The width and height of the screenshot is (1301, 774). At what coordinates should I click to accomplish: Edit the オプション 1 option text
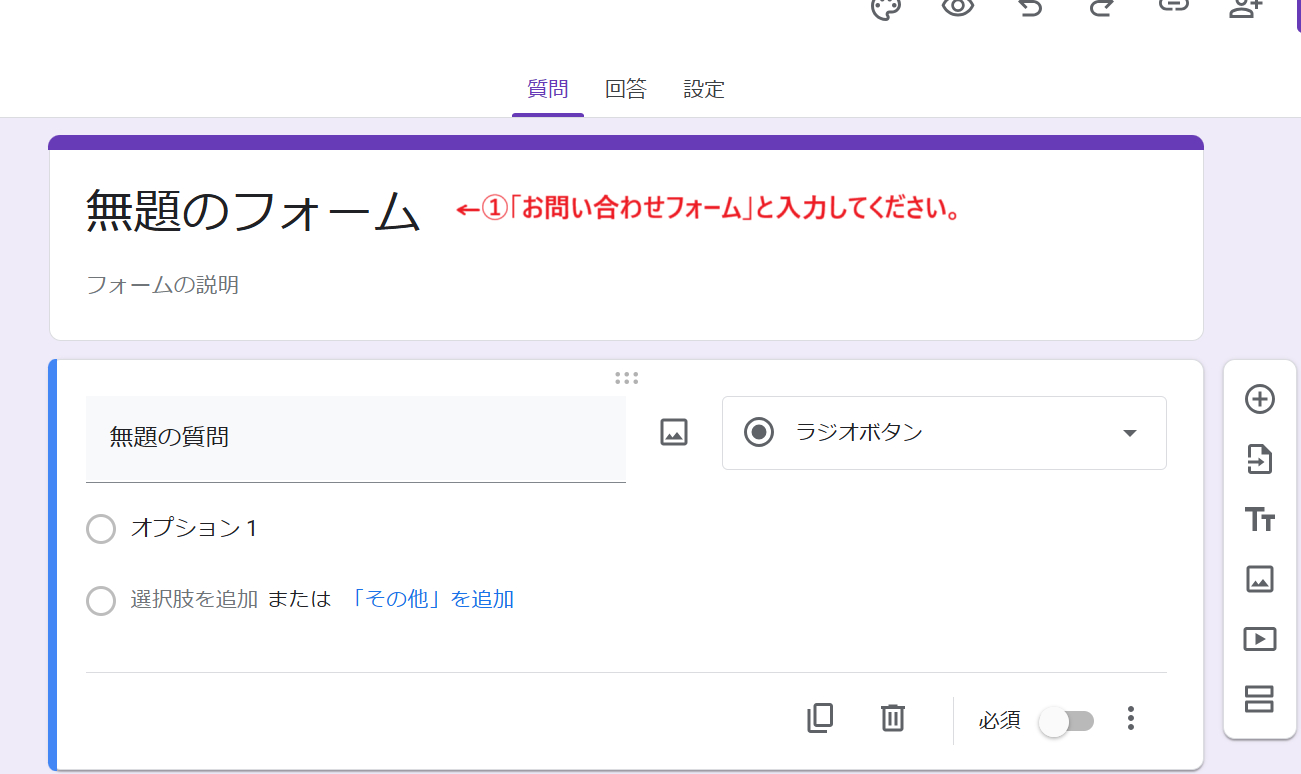(194, 528)
